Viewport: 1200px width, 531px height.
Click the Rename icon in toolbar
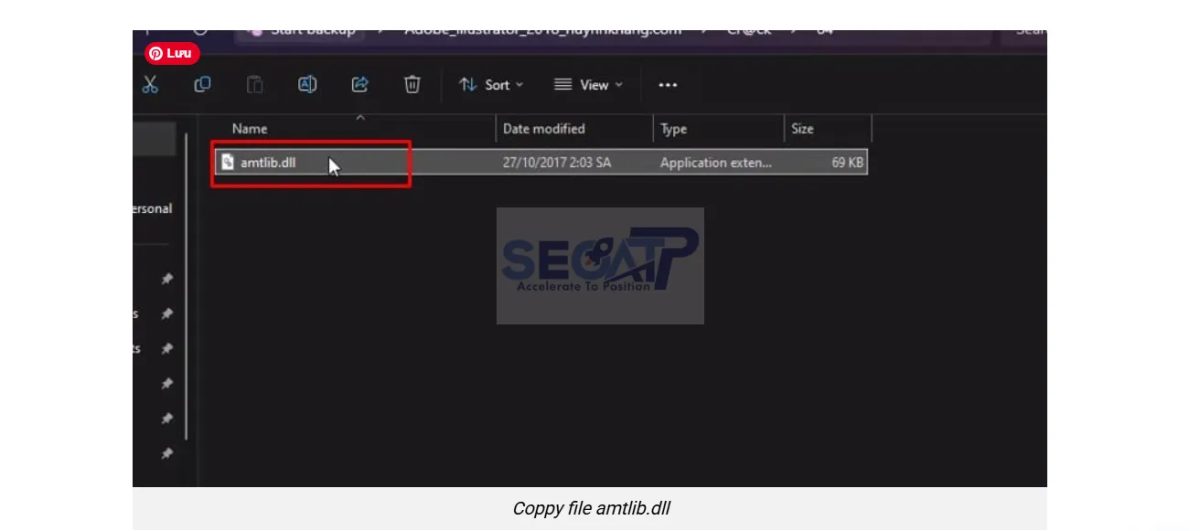pyautogui.click(x=308, y=85)
